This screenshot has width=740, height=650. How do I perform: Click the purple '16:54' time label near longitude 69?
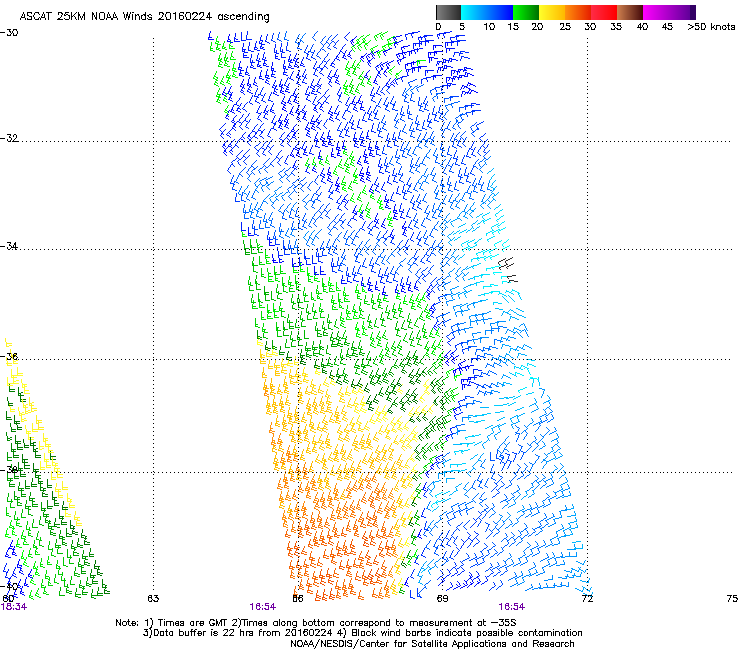coord(512,607)
